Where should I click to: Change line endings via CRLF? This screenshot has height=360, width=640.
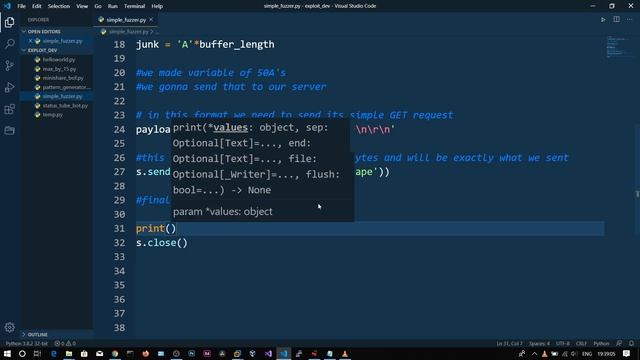pos(581,343)
